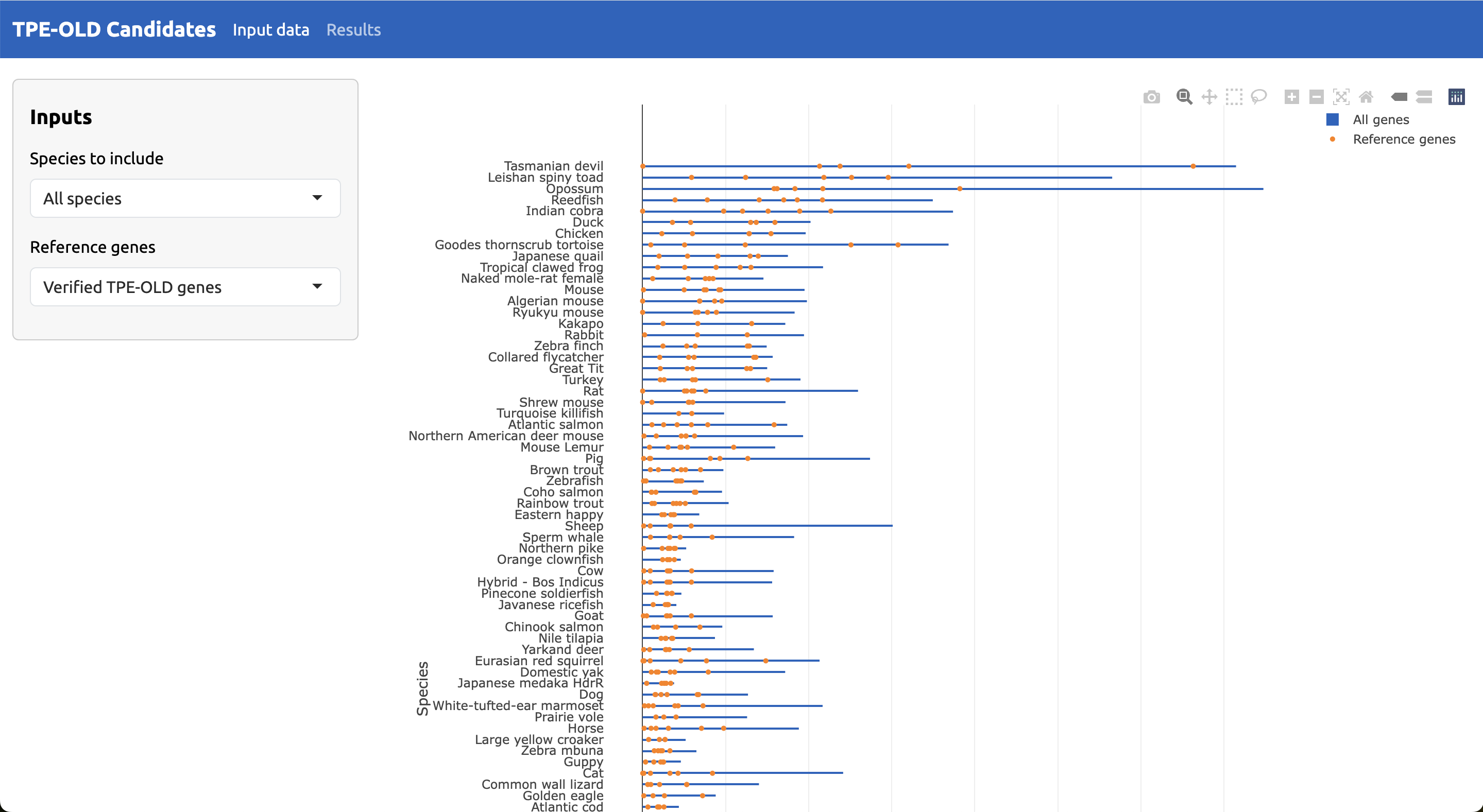Switch to Lasso Select mode
Image resolution: width=1483 pixels, height=812 pixels.
click(x=1258, y=97)
